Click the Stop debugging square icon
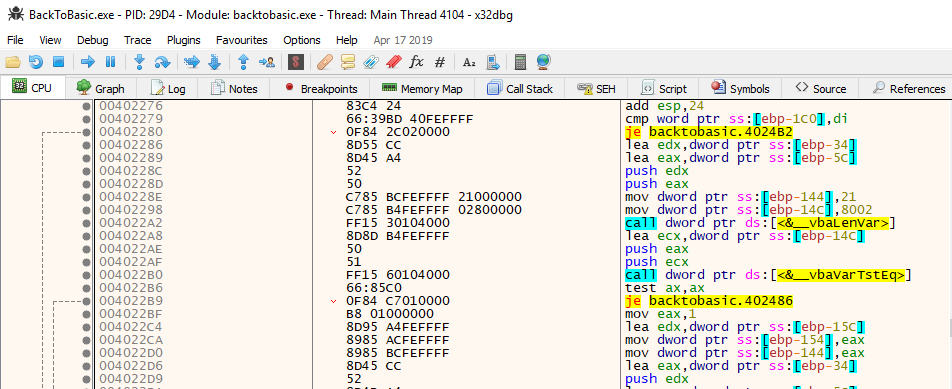Viewport: 952px width, 389px height. (x=58, y=62)
